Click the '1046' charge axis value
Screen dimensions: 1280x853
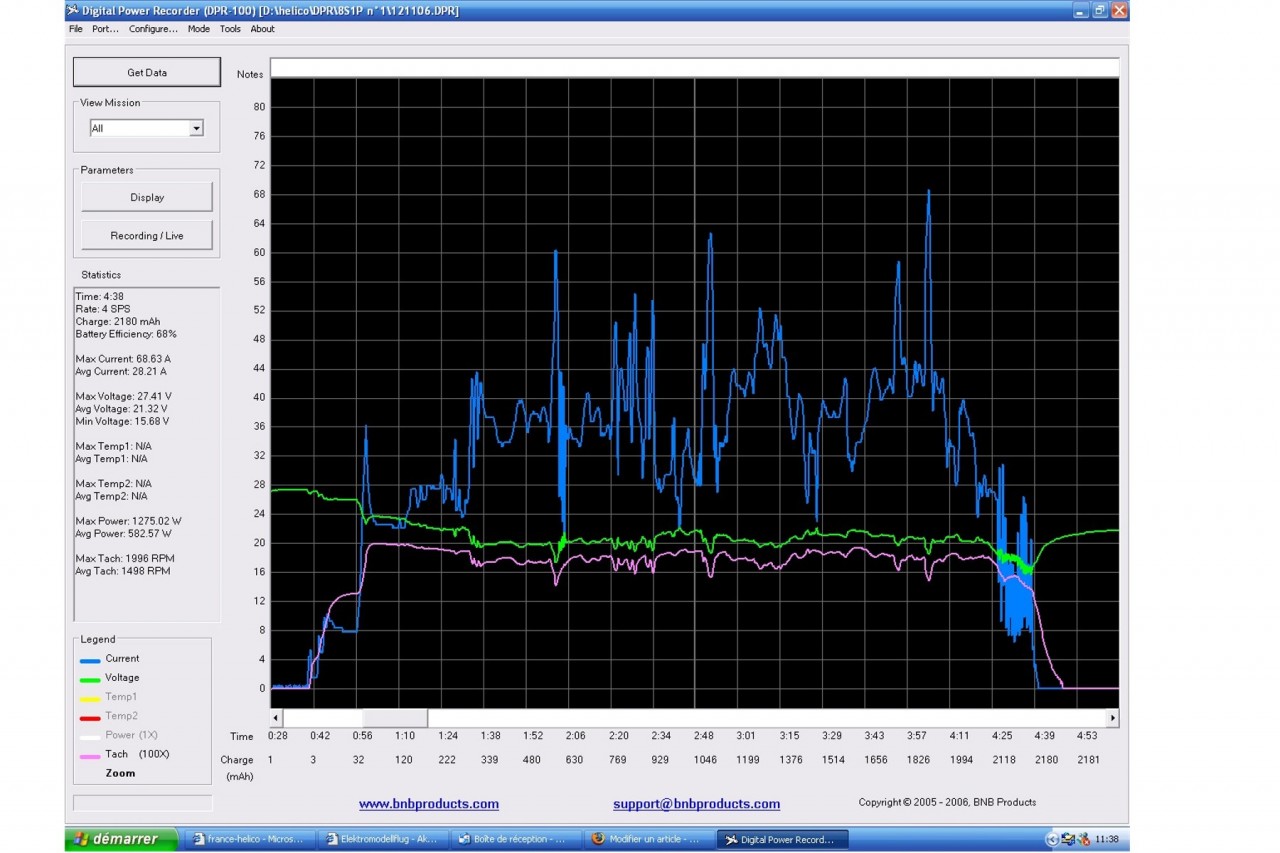706,760
